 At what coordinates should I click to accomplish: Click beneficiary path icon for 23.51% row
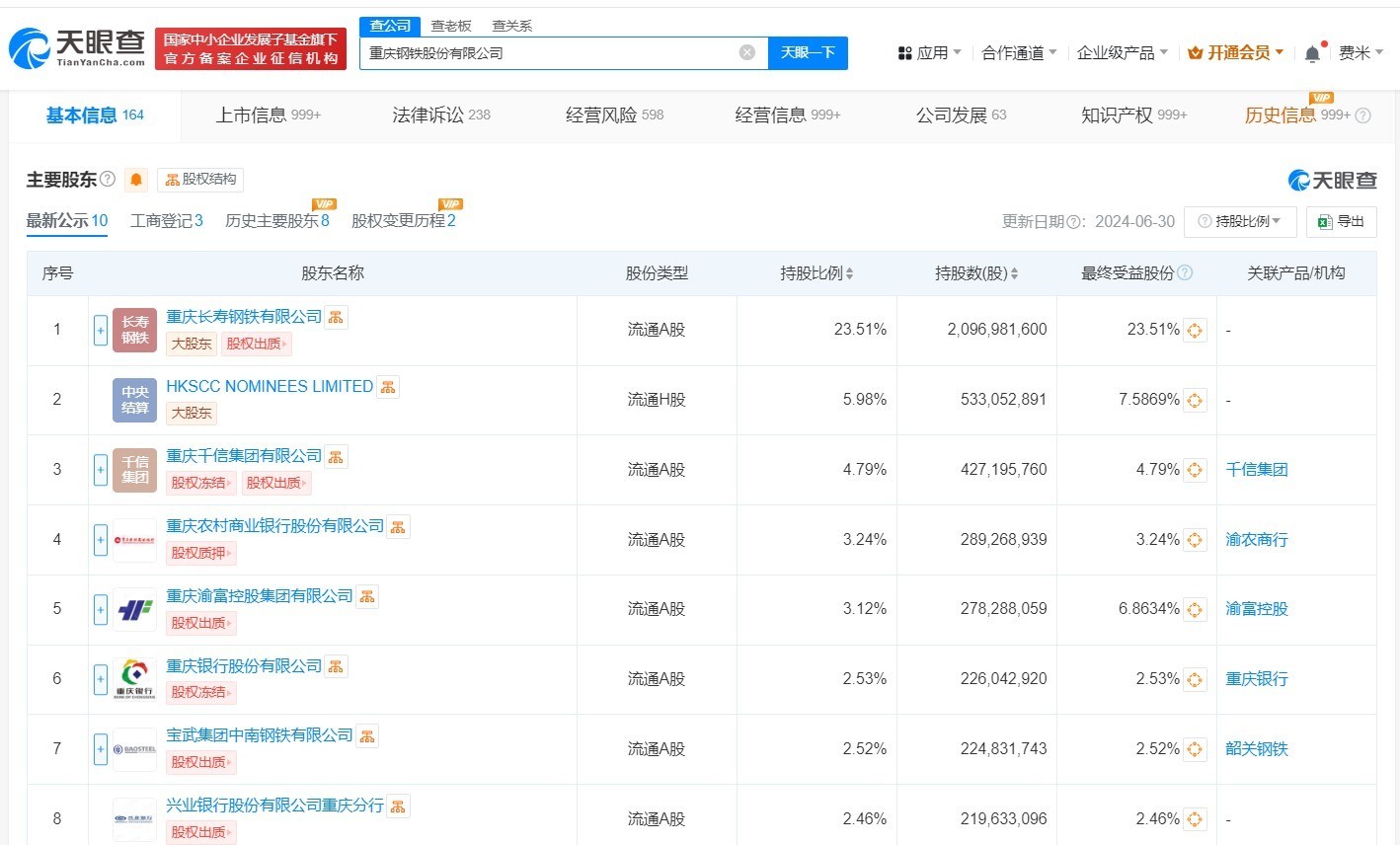pyautogui.click(x=1195, y=330)
